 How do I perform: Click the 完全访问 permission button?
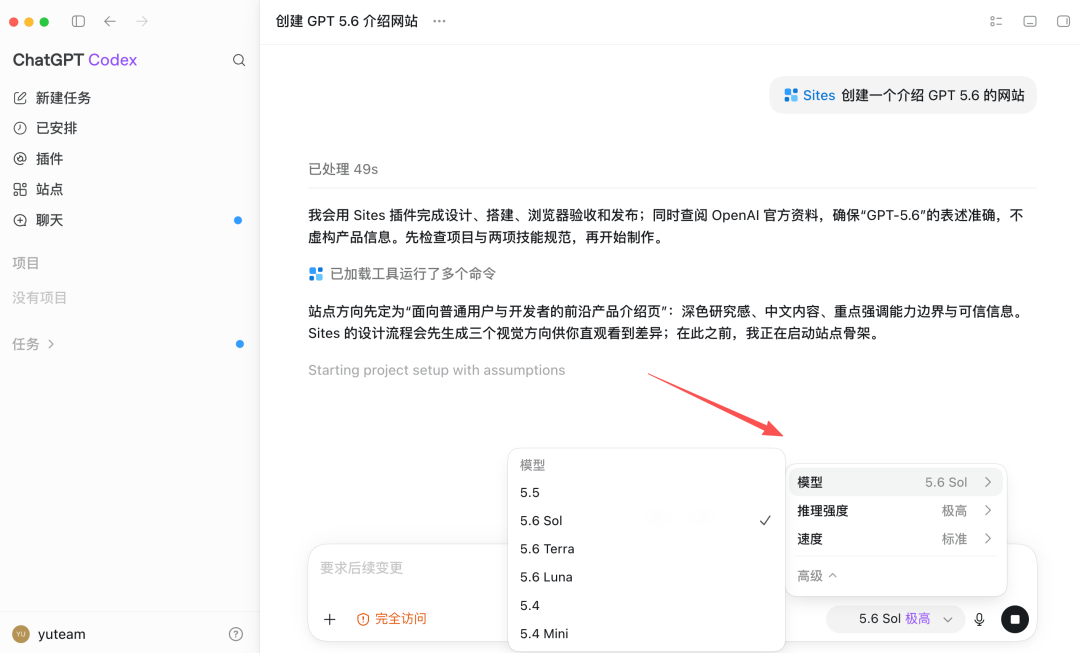tap(391, 619)
